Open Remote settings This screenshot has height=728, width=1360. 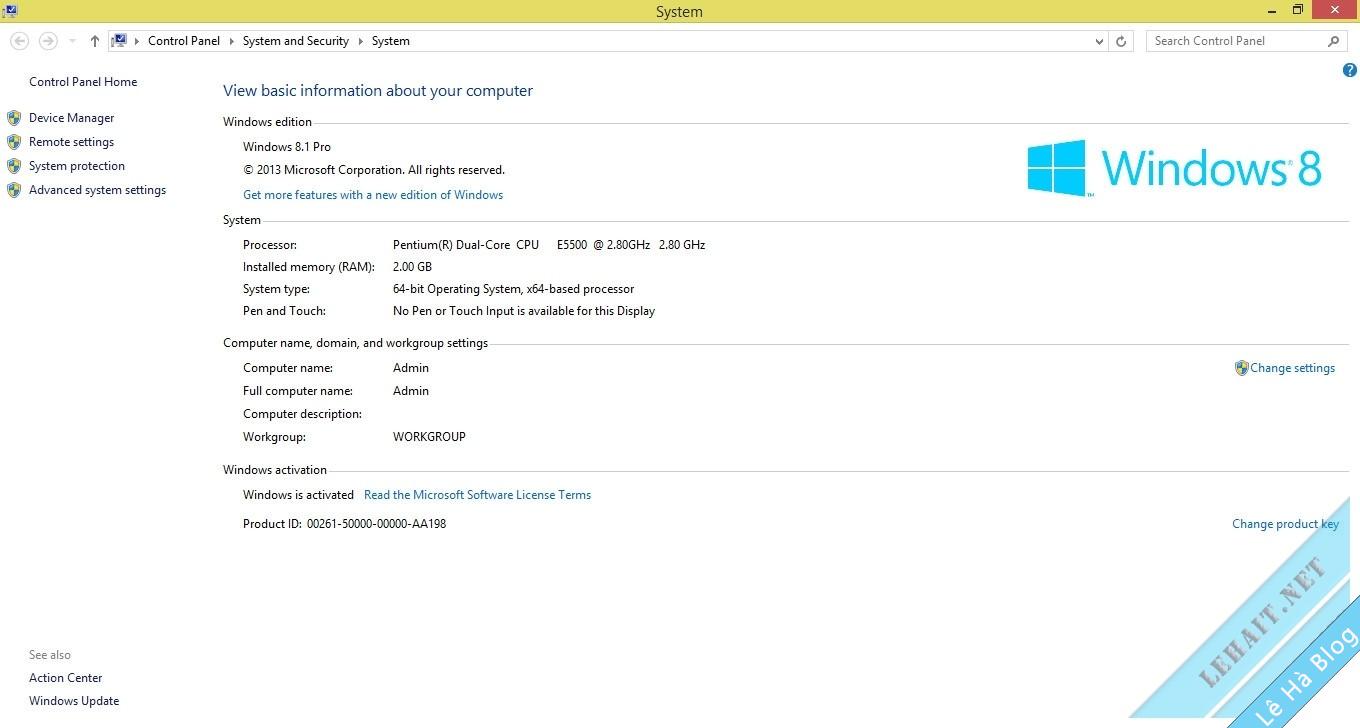[x=72, y=142]
